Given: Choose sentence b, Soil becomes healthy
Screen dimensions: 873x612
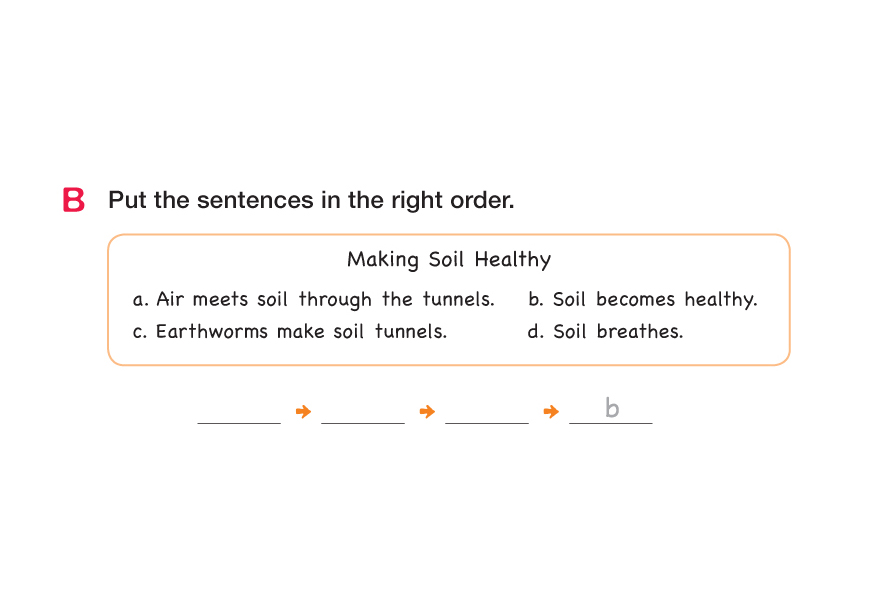Looking at the screenshot, I should tap(642, 299).
